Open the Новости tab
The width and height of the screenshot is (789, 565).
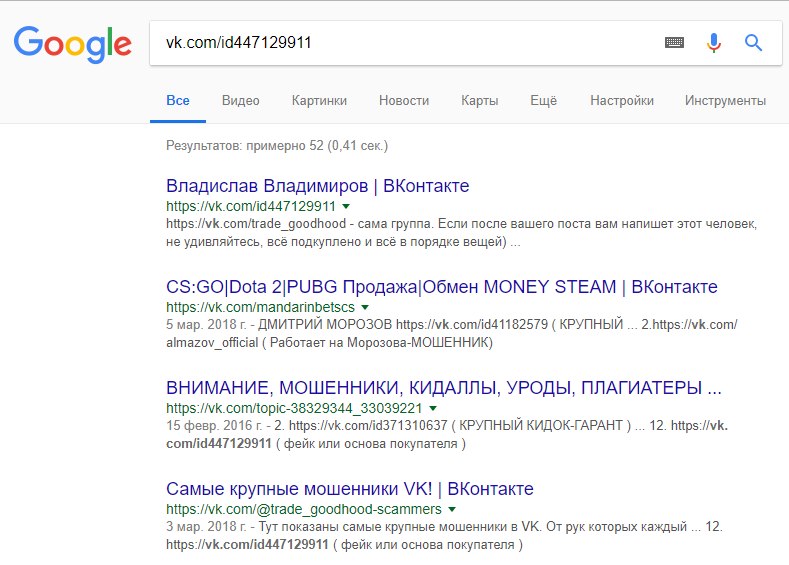click(404, 101)
